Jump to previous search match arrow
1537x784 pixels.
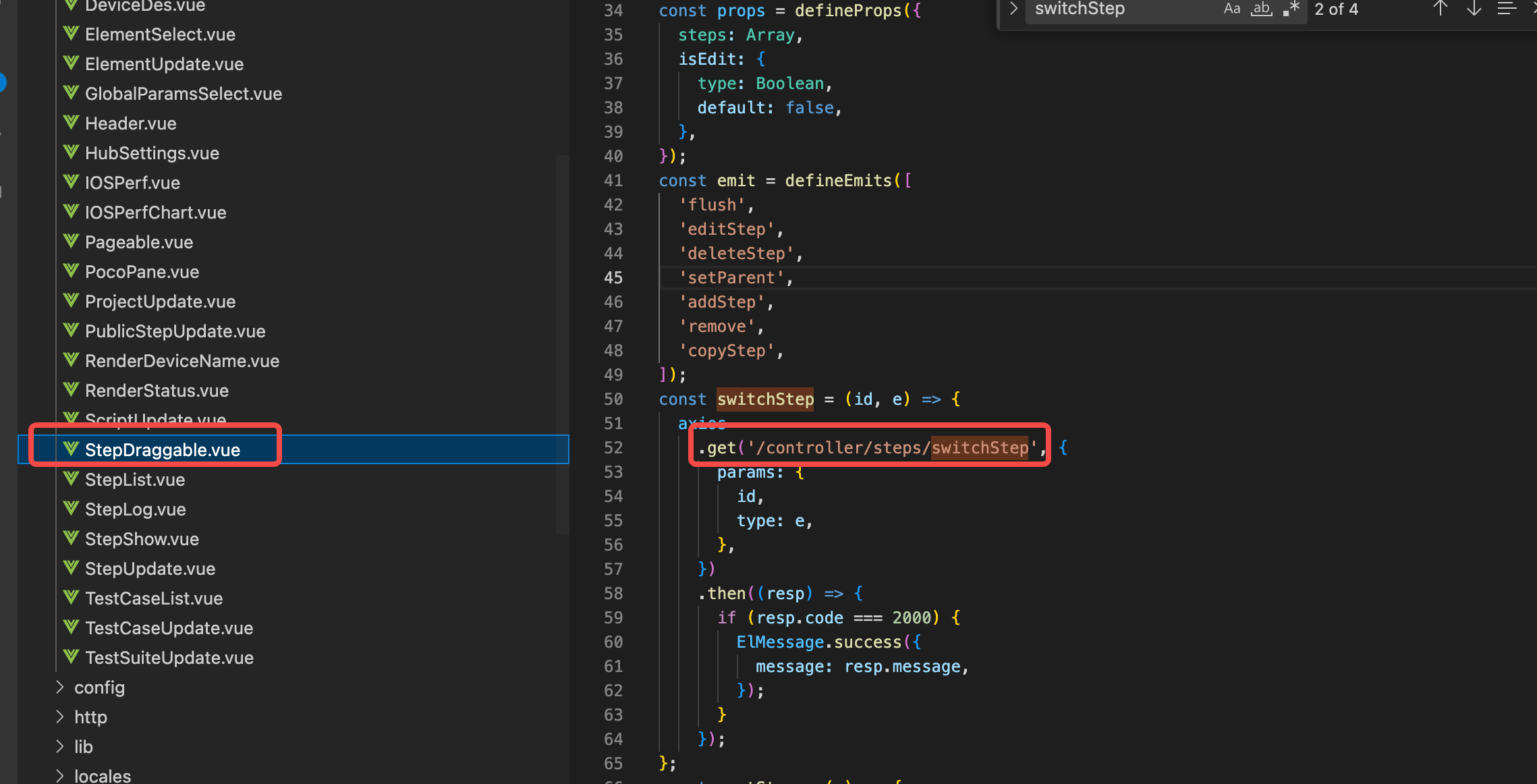(x=1440, y=9)
